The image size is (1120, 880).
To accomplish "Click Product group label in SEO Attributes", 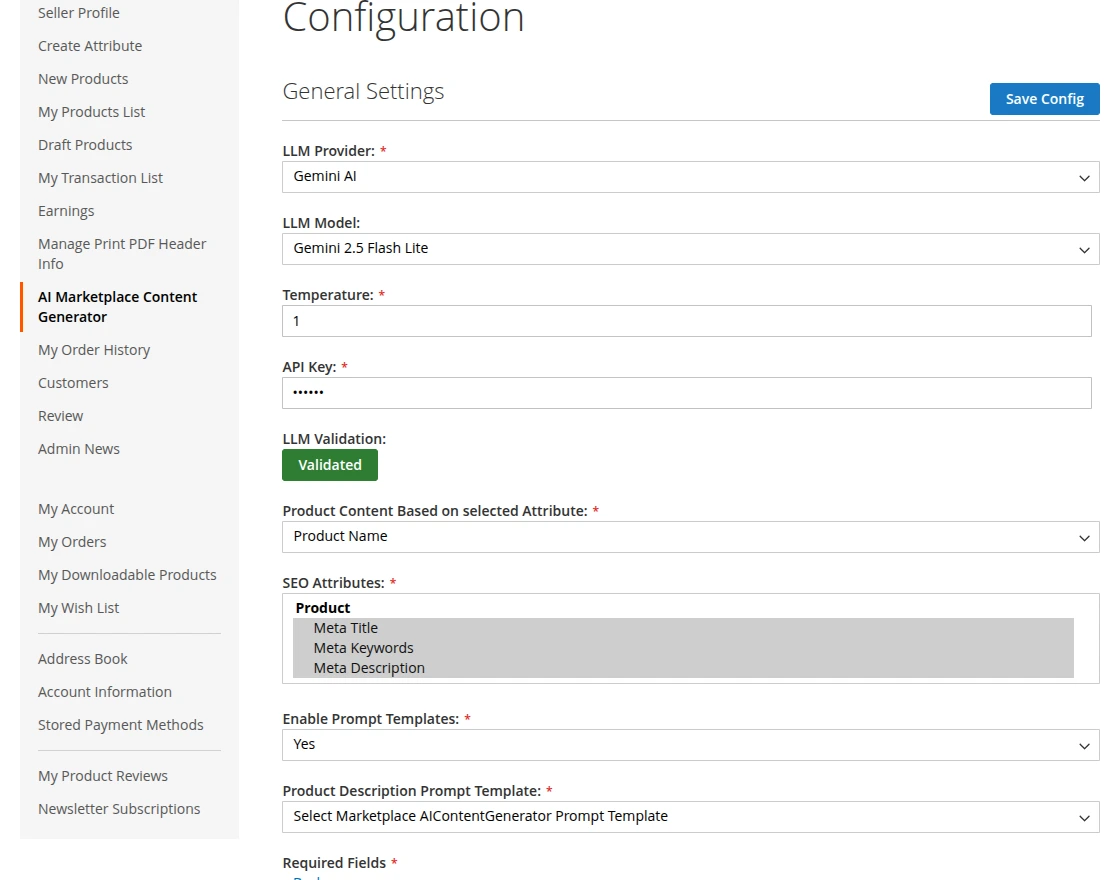I will [323, 608].
